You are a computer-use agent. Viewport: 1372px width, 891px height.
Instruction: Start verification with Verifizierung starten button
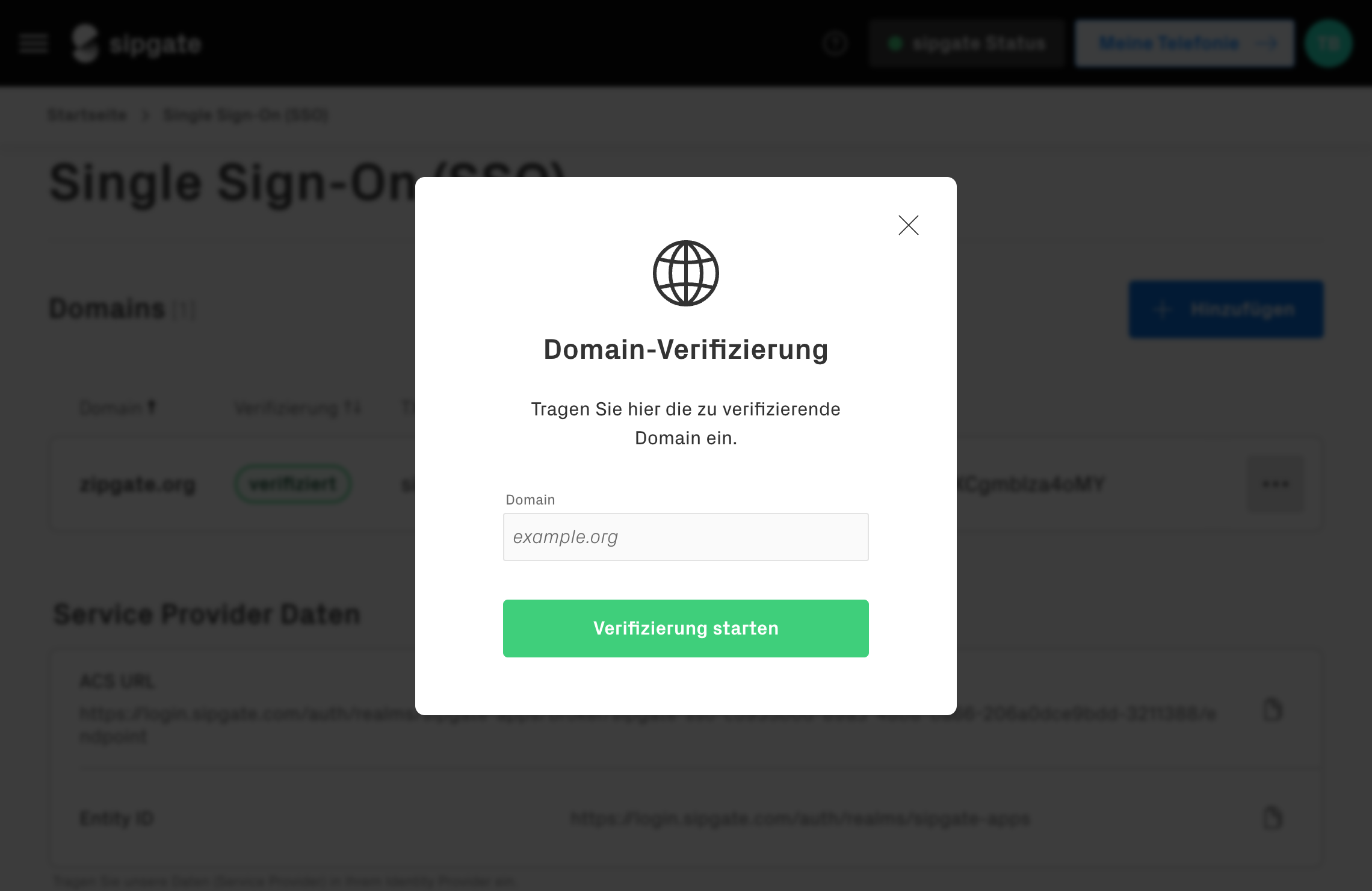click(686, 629)
